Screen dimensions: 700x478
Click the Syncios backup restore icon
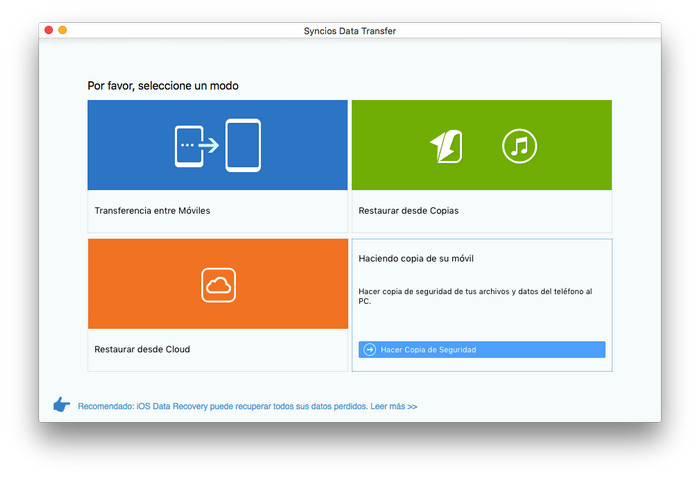point(446,146)
